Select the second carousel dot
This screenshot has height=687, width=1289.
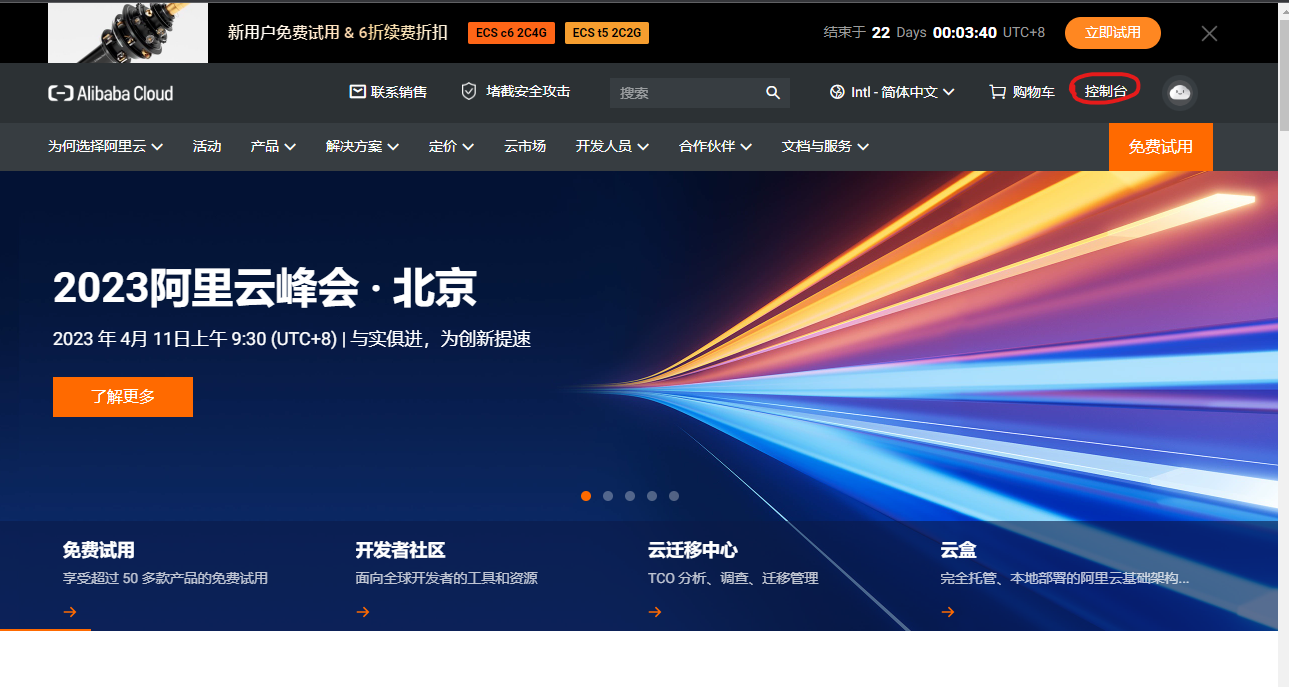[x=608, y=496]
